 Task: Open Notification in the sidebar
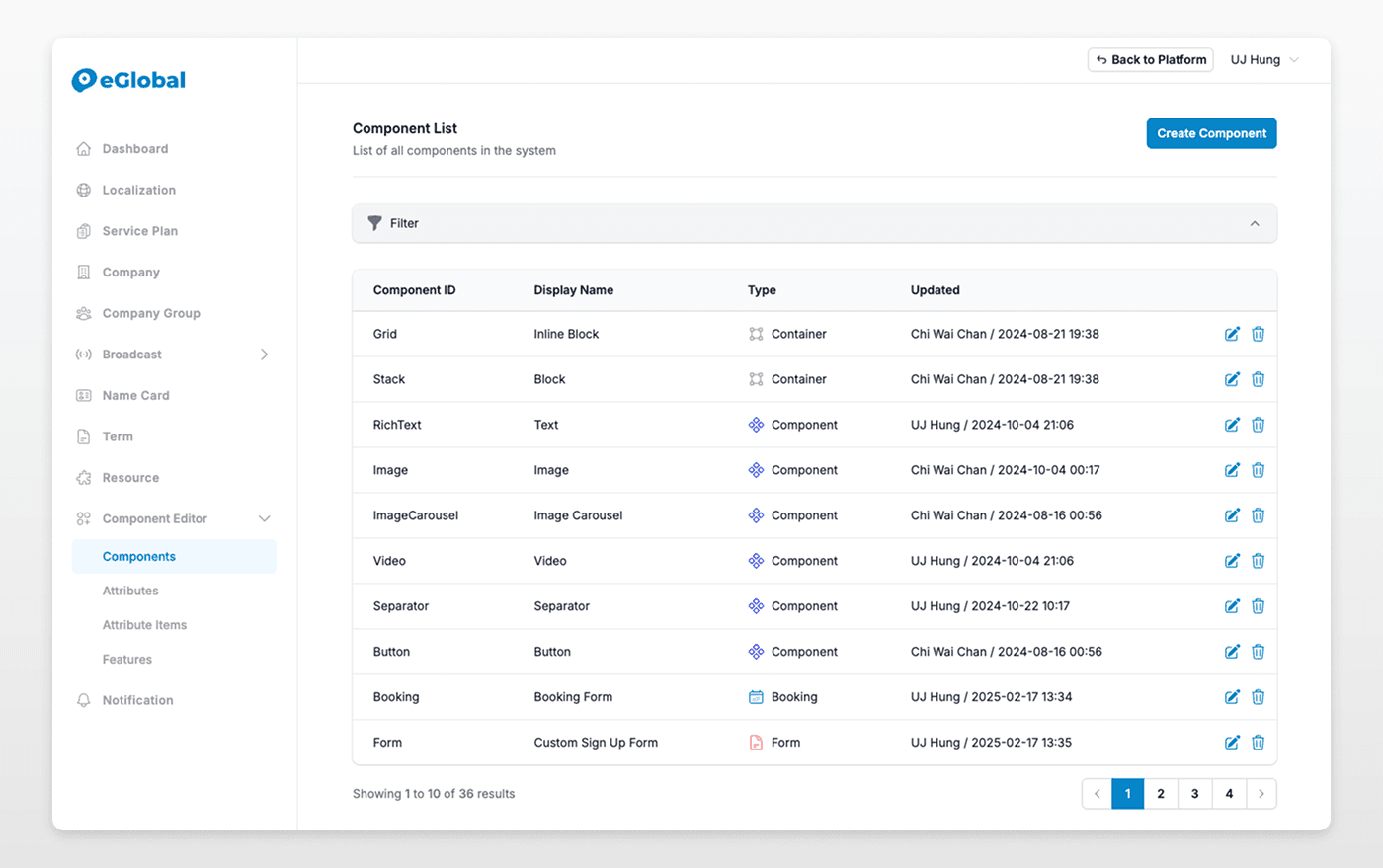137,700
